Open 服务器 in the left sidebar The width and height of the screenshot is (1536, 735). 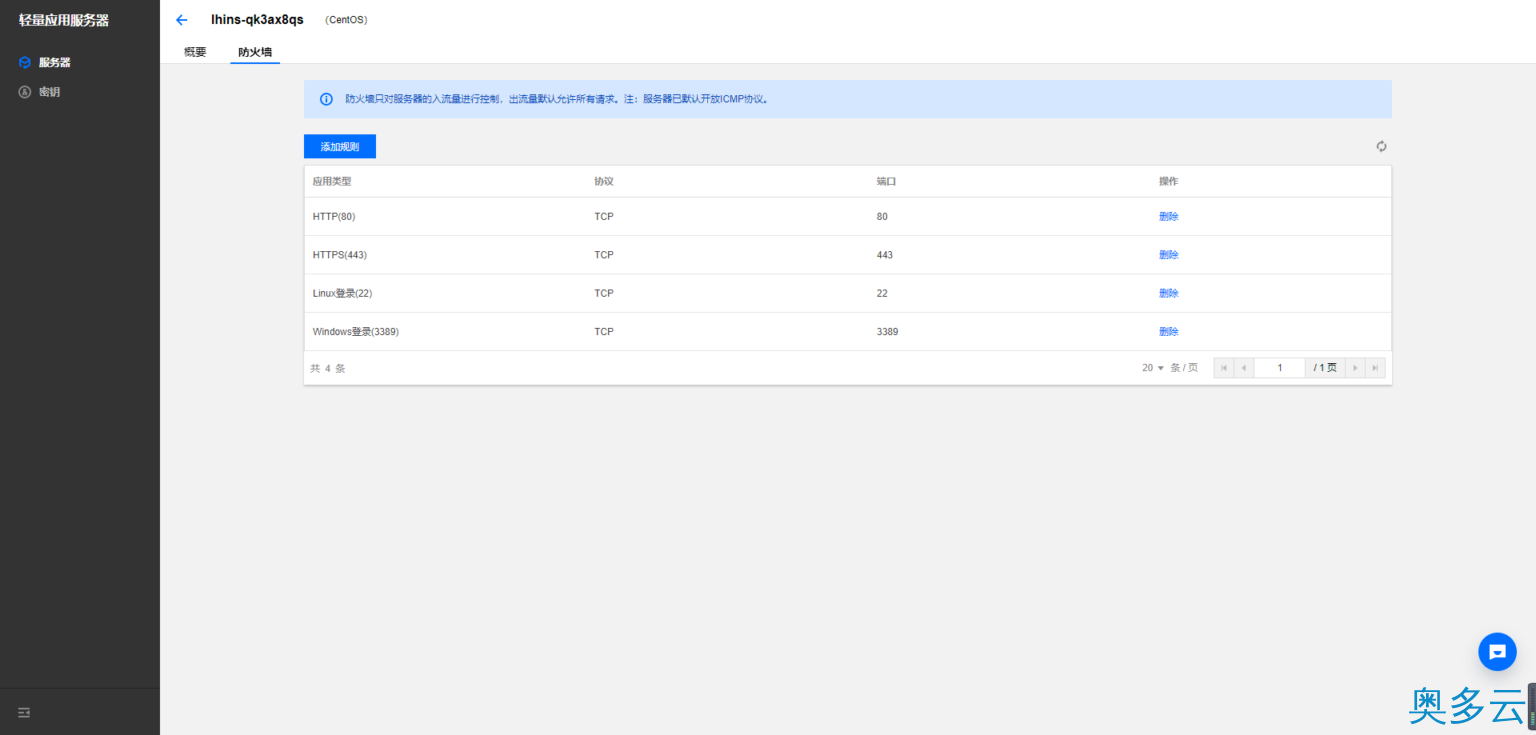click(55, 62)
